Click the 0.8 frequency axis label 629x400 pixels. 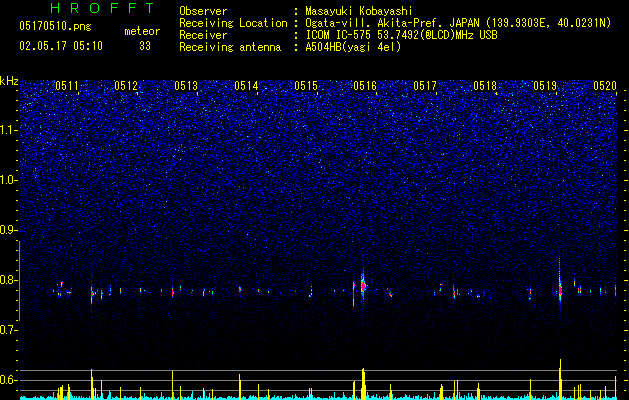tap(9, 280)
